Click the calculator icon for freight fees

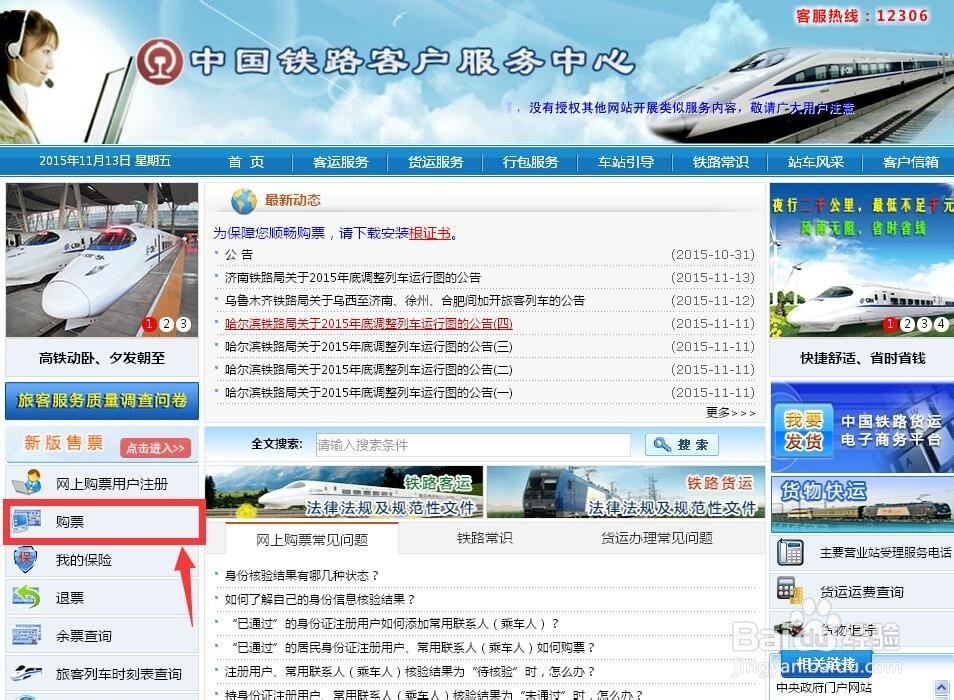click(x=790, y=591)
